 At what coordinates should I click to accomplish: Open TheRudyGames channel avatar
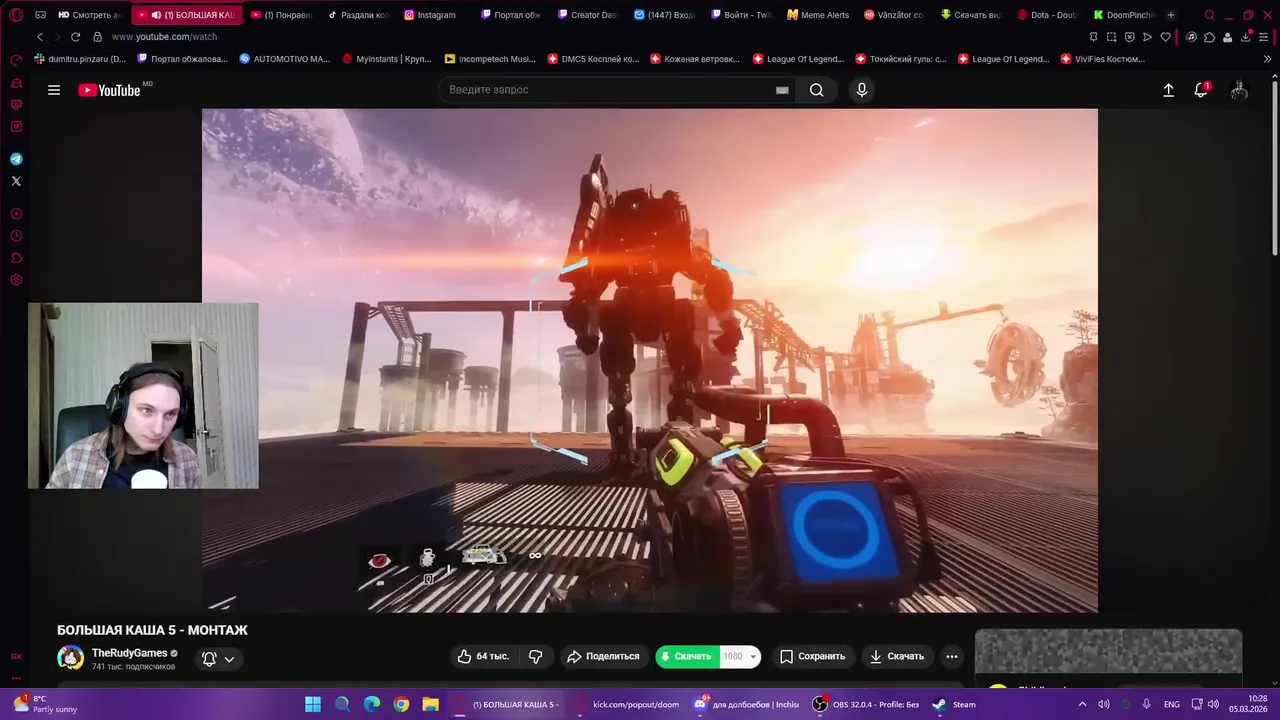click(x=70, y=657)
